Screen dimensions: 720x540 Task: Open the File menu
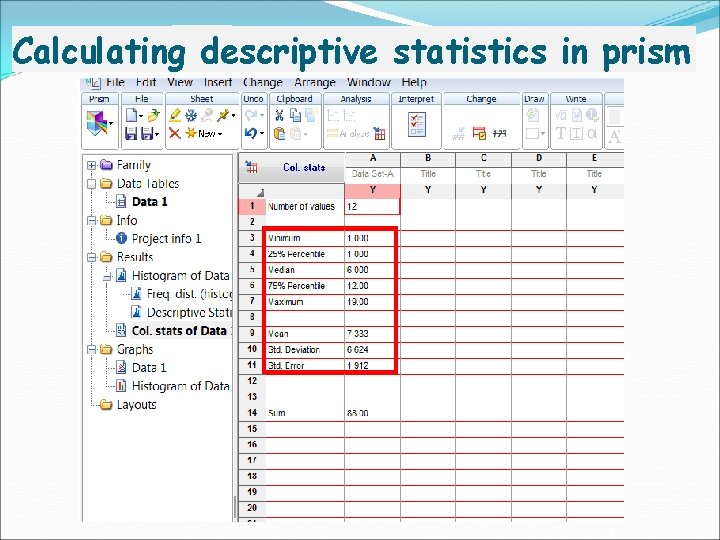(115, 82)
